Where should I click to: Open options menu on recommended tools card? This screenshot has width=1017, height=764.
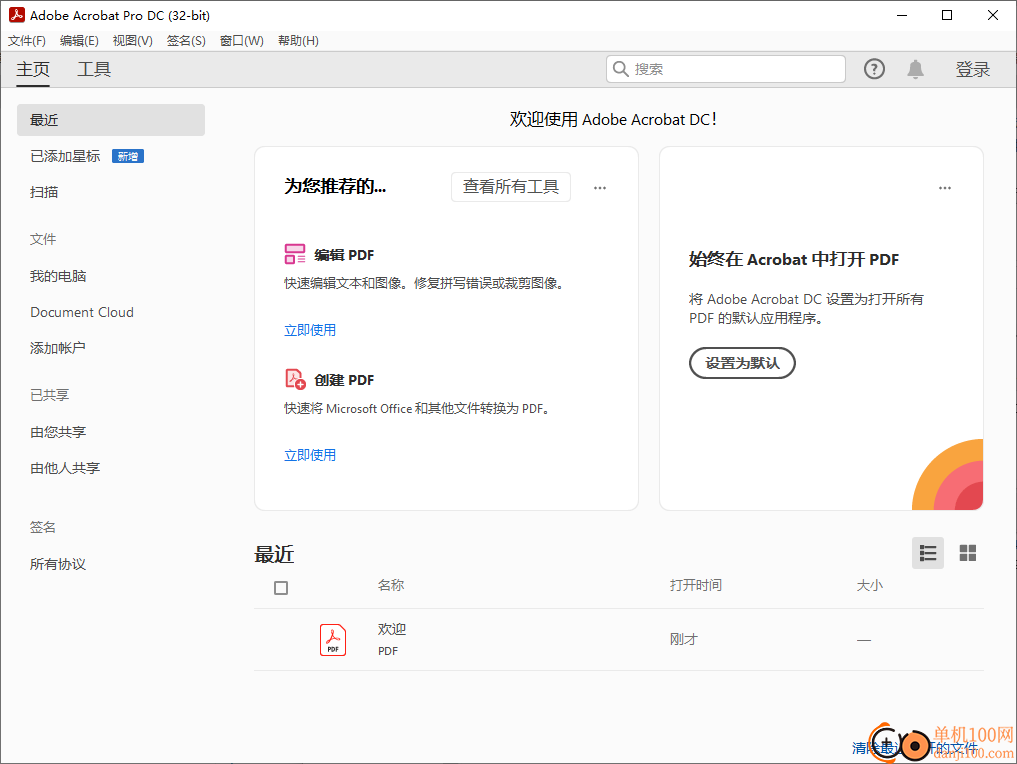(x=600, y=187)
